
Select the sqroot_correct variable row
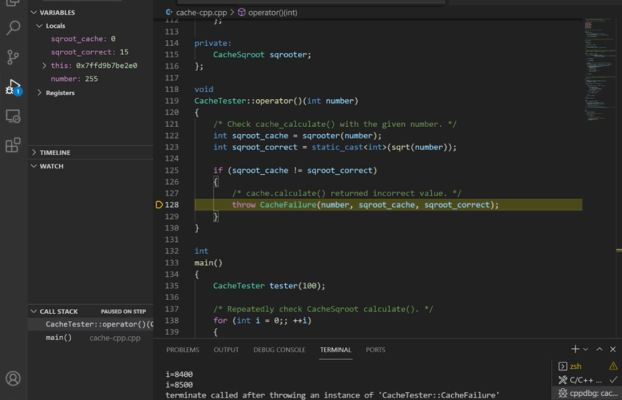click(x=90, y=52)
